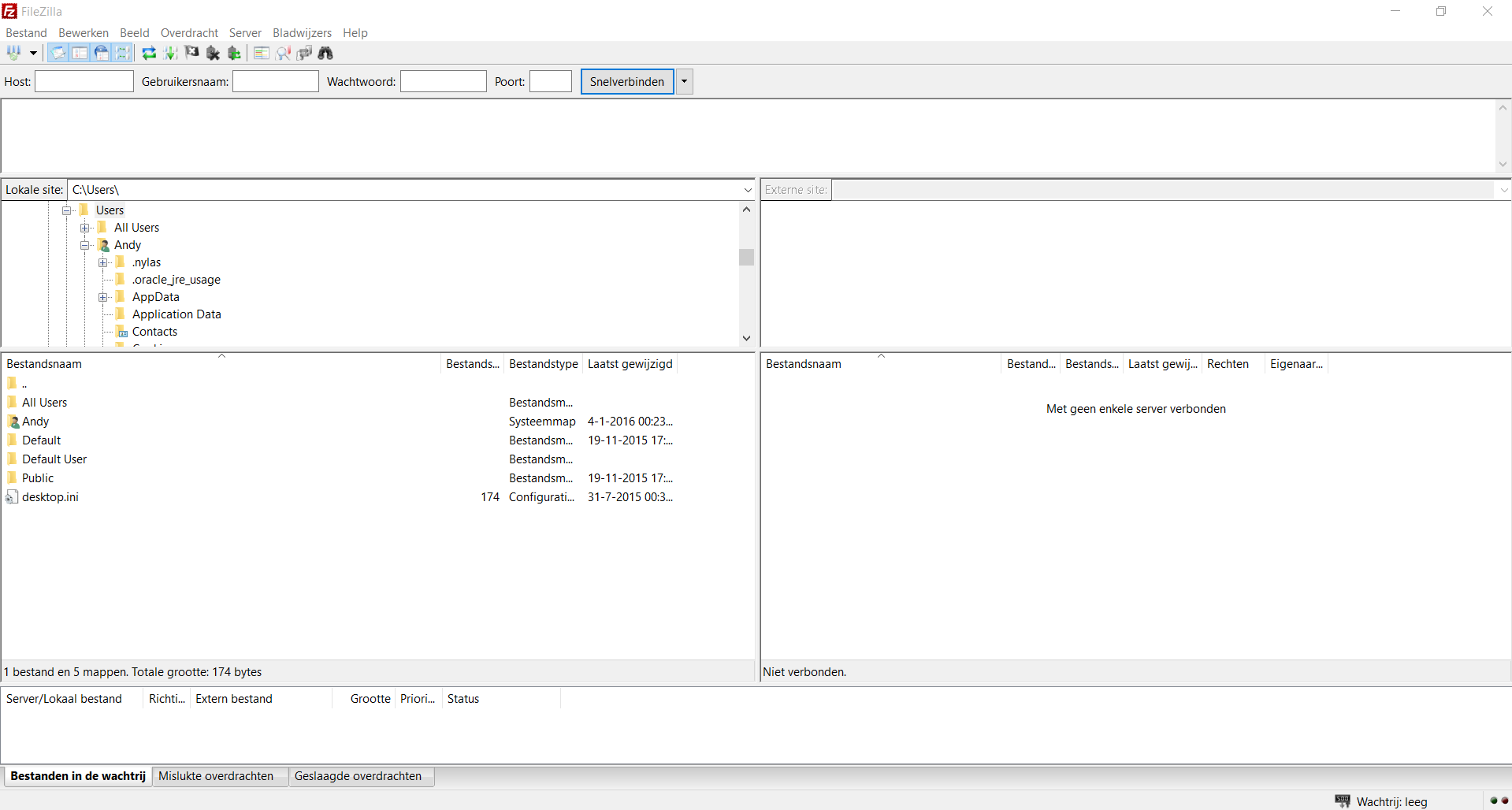This screenshot has width=1512, height=810.
Task: Click the Poort input field
Action: point(551,81)
